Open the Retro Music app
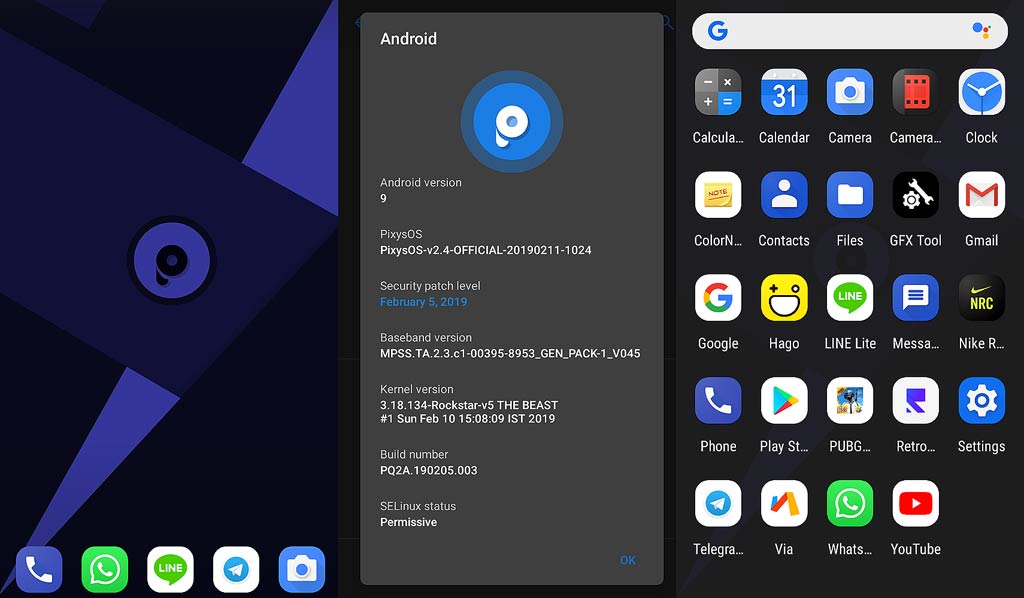This screenshot has width=1024, height=598. [916, 400]
